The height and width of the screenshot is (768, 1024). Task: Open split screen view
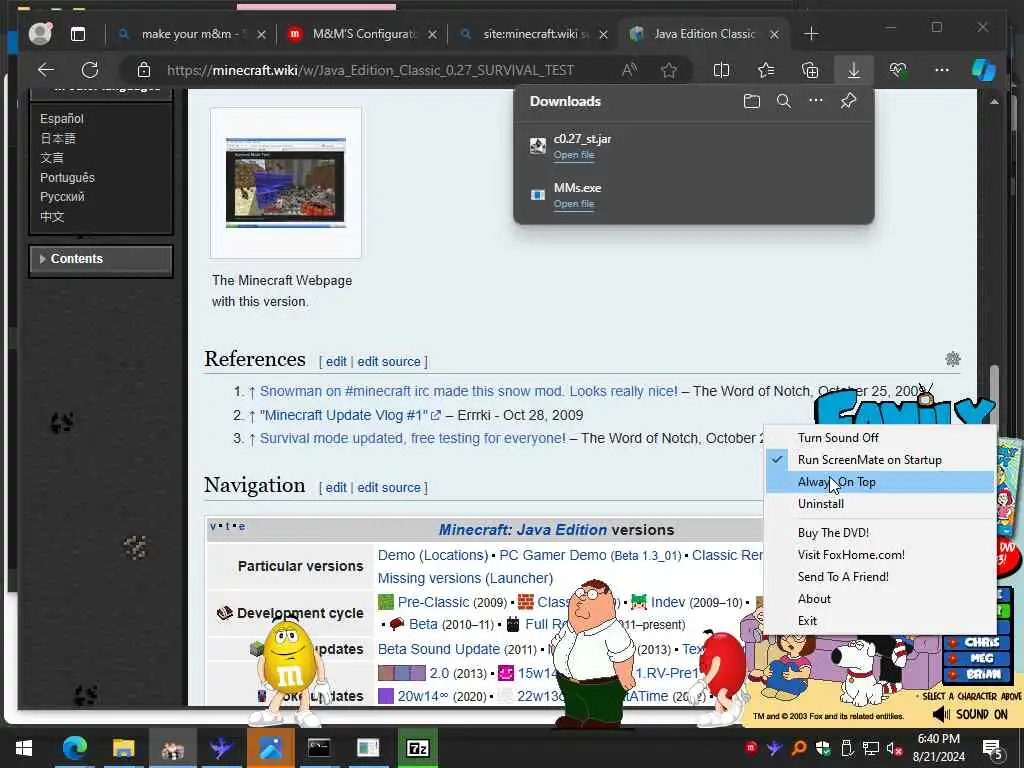point(722,70)
